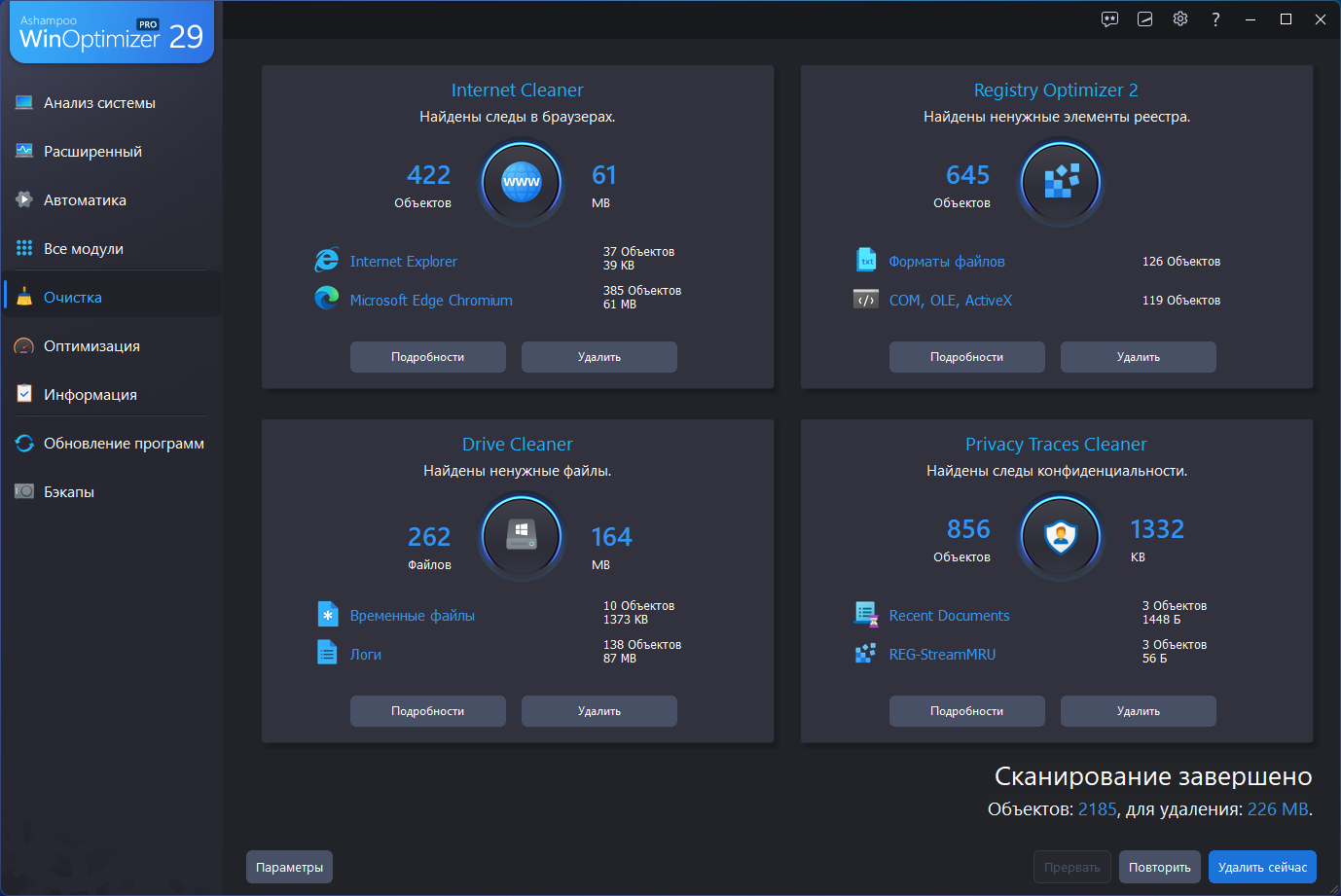The width and height of the screenshot is (1341, 896).
Task: Click the Форматы файлов link
Action: 947,262
